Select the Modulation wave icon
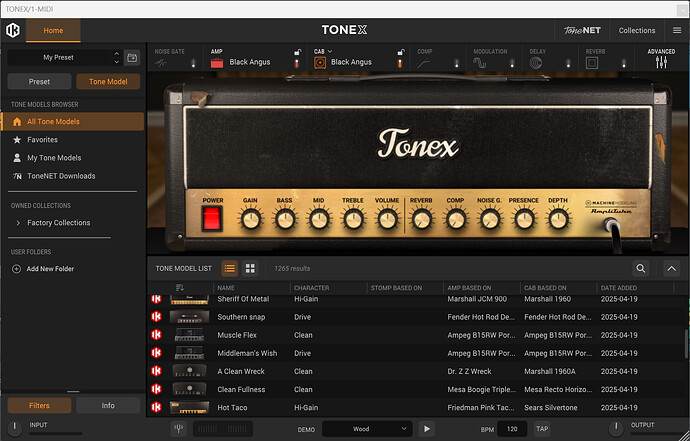The image size is (690, 441). pyautogui.click(x=479, y=63)
